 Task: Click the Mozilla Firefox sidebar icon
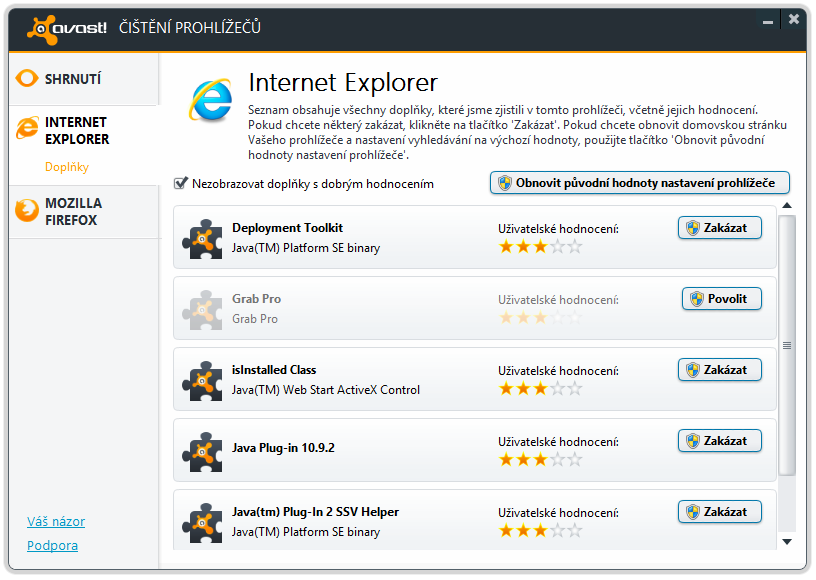click(x=27, y=211)
